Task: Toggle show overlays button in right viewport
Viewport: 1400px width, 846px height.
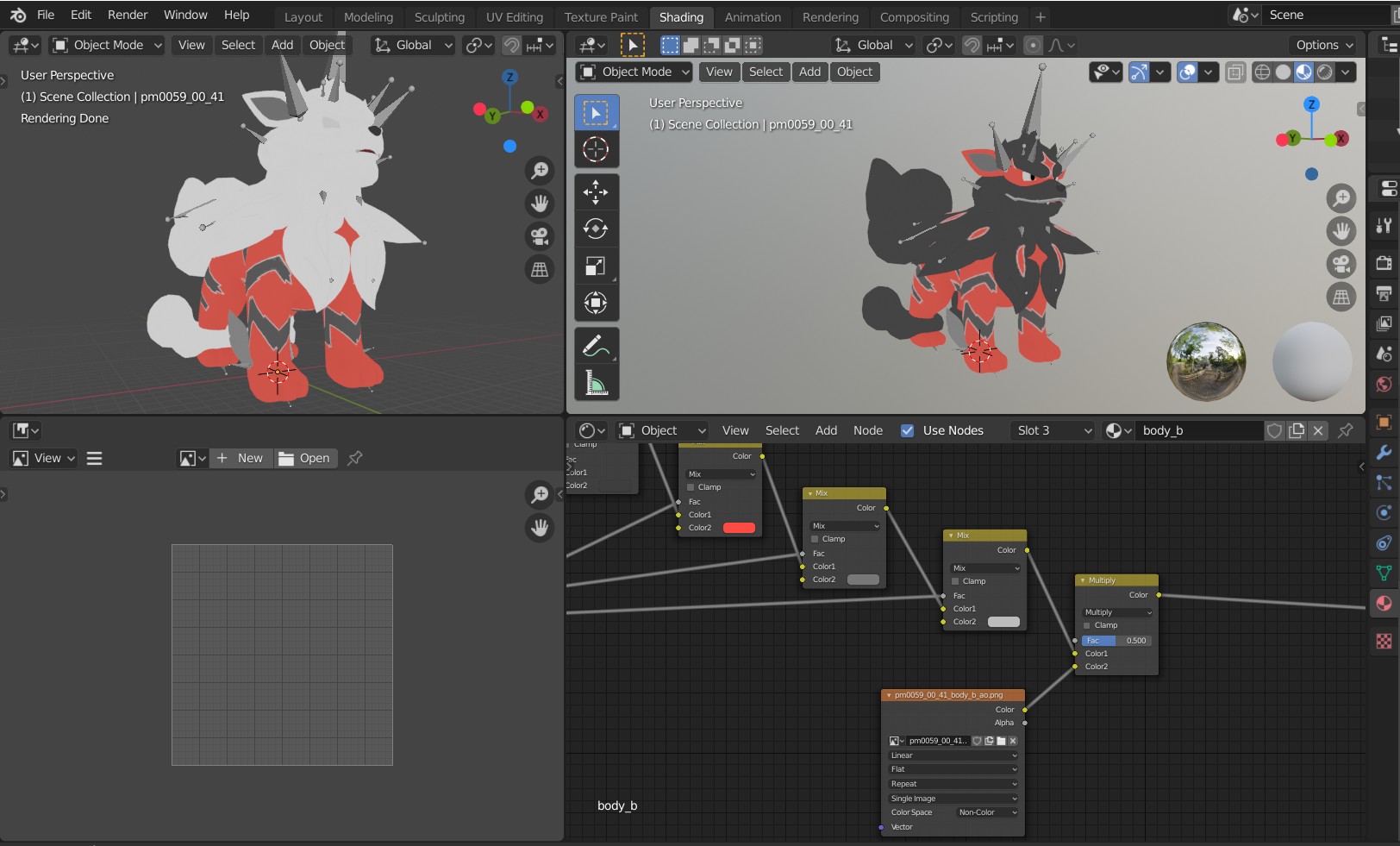Action: 1187,72
